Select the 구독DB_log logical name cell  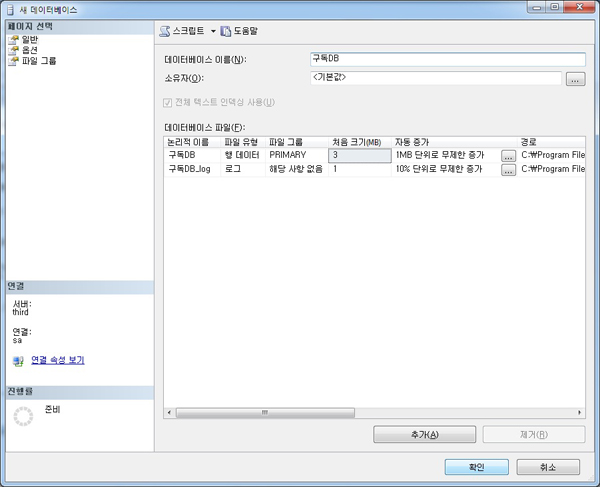tap(192, 169)
